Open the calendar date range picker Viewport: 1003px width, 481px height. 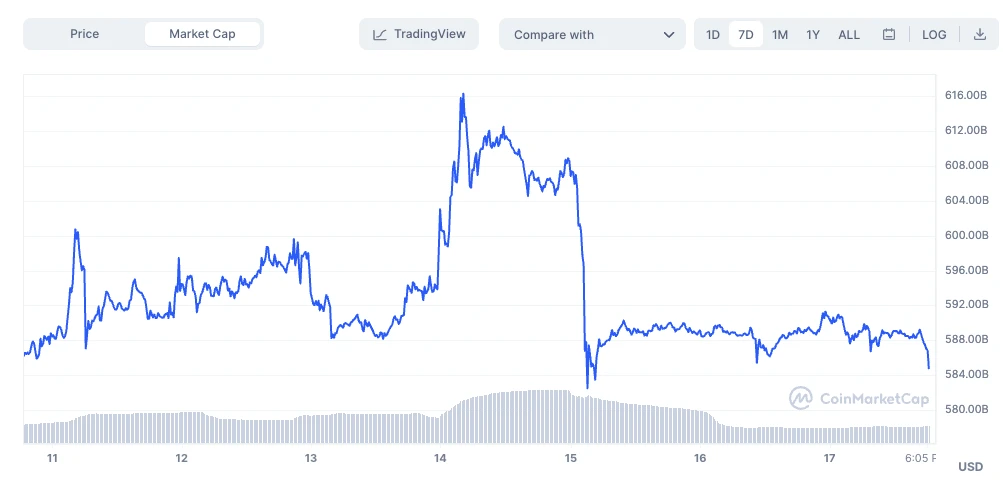[x=889, y=35]
